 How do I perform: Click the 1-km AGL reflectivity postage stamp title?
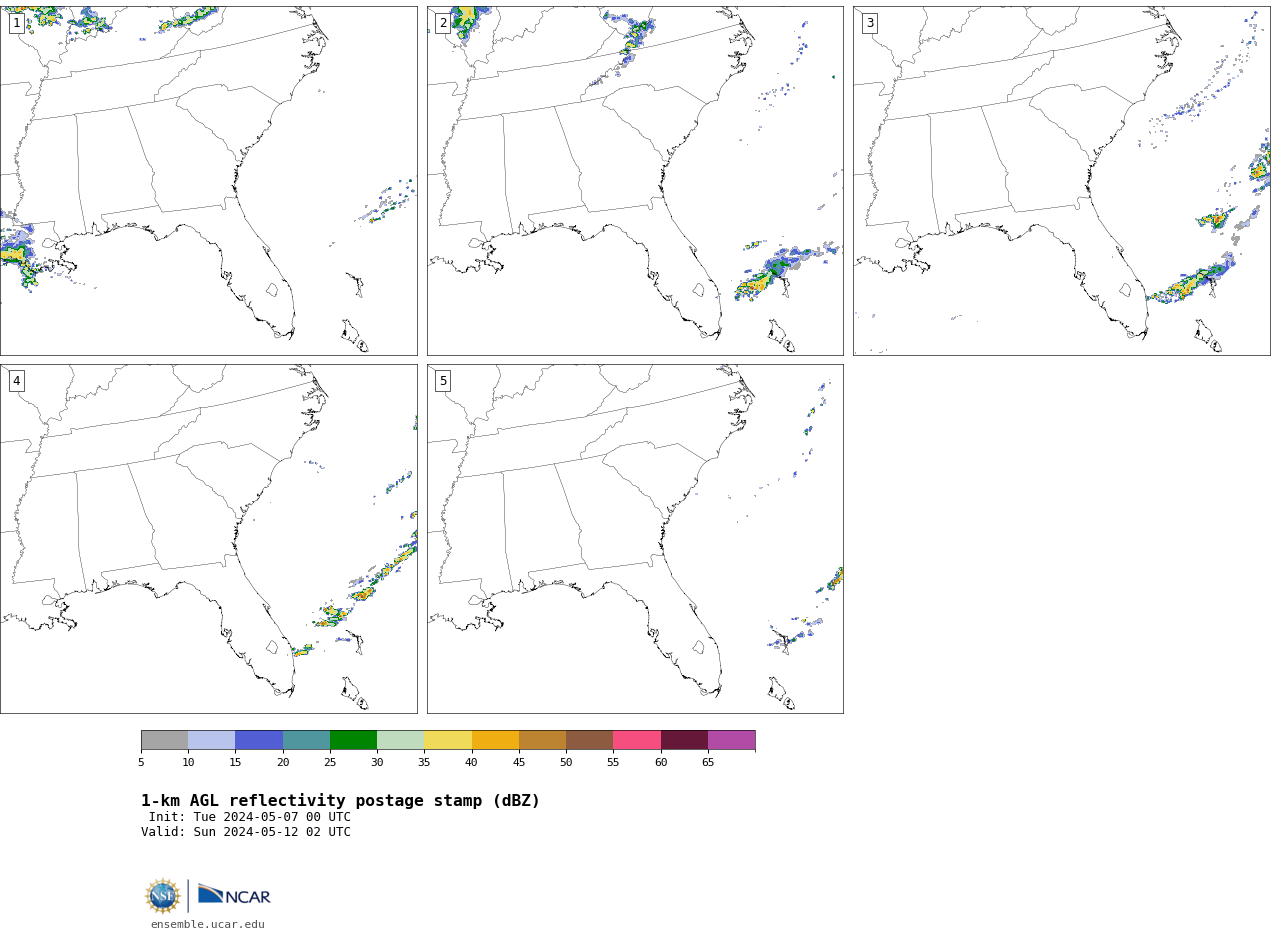pos(340,801)
